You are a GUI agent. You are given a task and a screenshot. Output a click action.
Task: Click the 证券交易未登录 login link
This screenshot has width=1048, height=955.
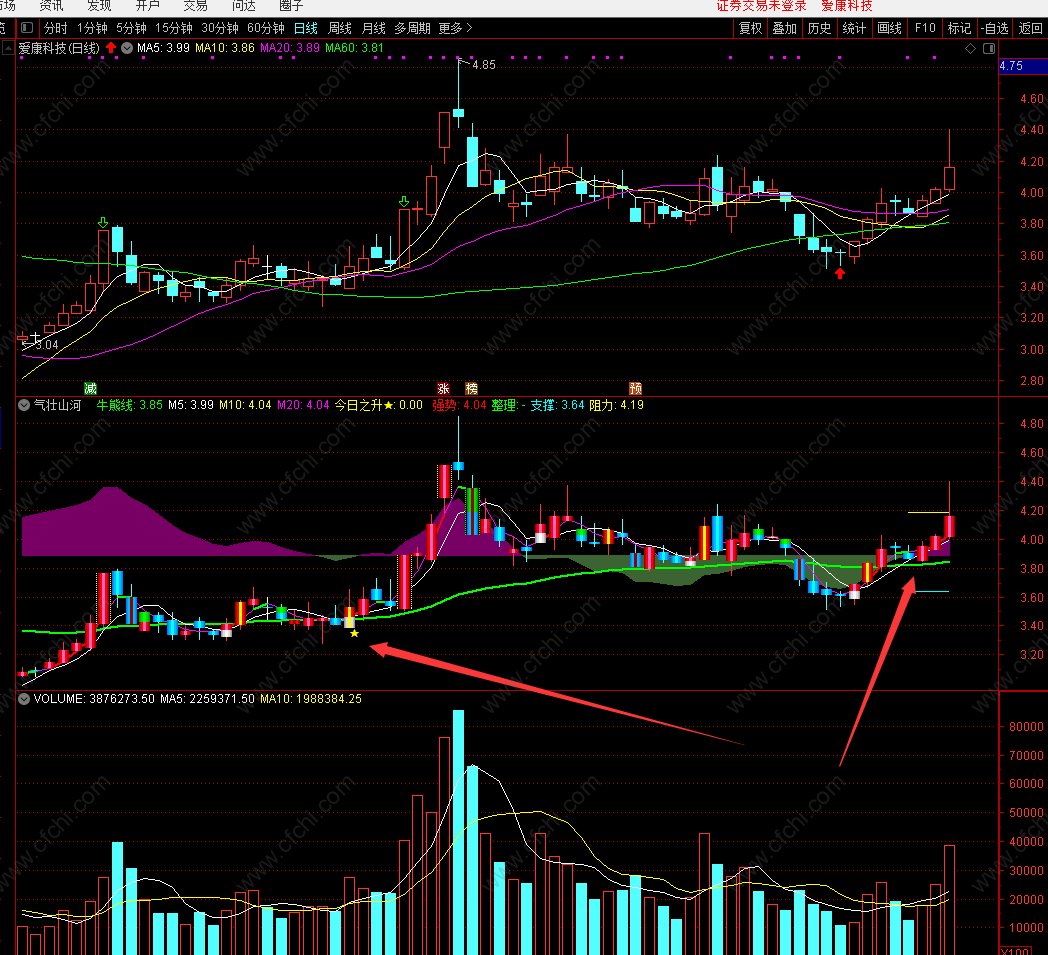click(761, 6)
